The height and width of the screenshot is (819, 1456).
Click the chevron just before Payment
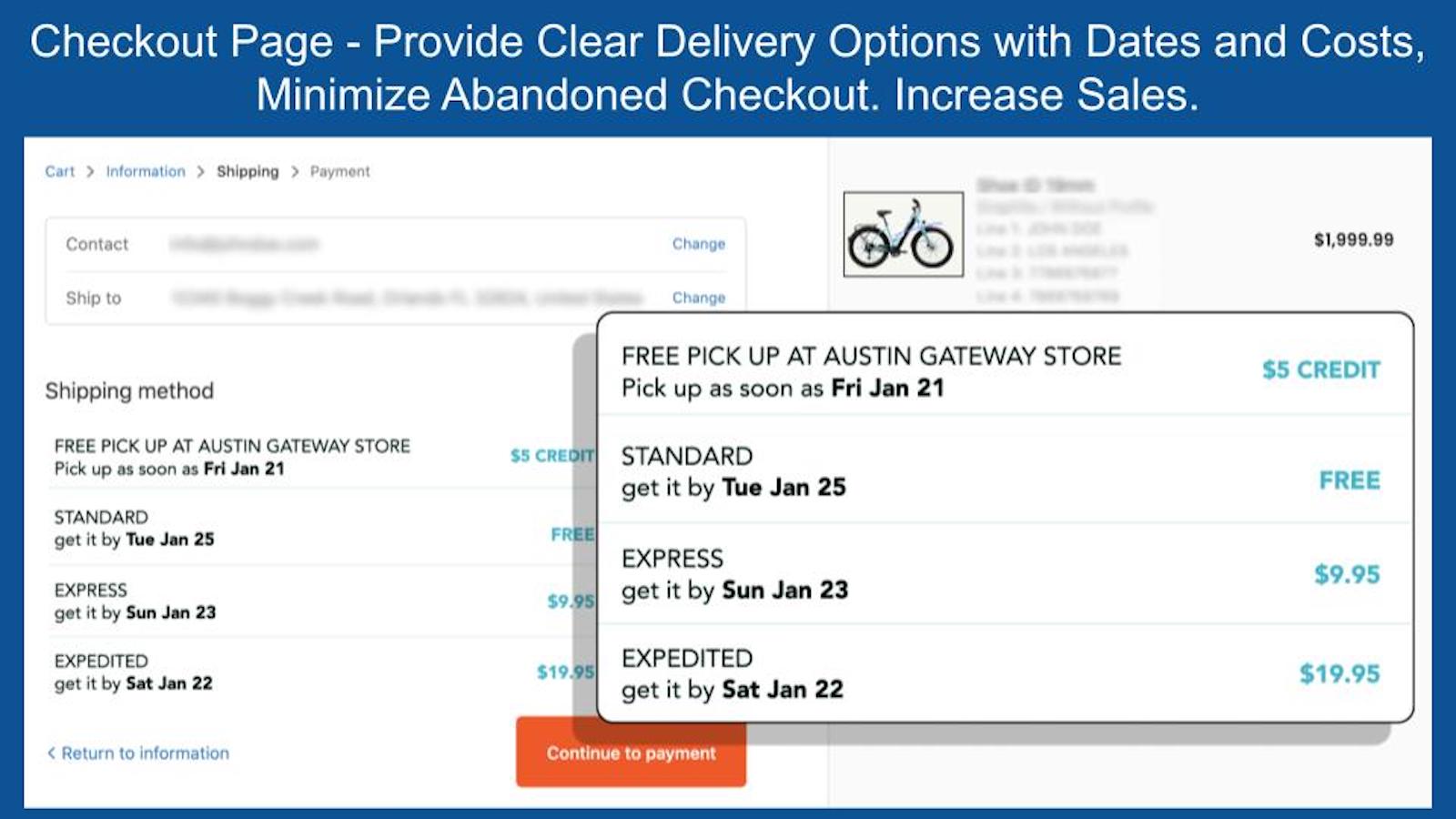tap(295, 171)
